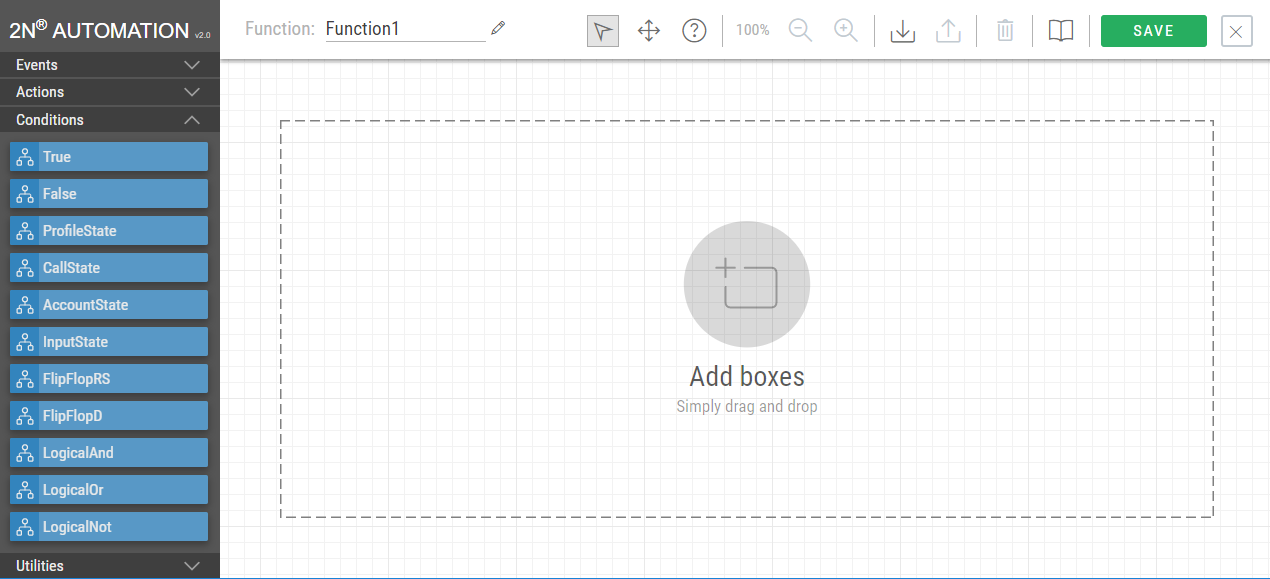Expand the Utilities section
This screenshot has height=579, width=1270.
109,566
